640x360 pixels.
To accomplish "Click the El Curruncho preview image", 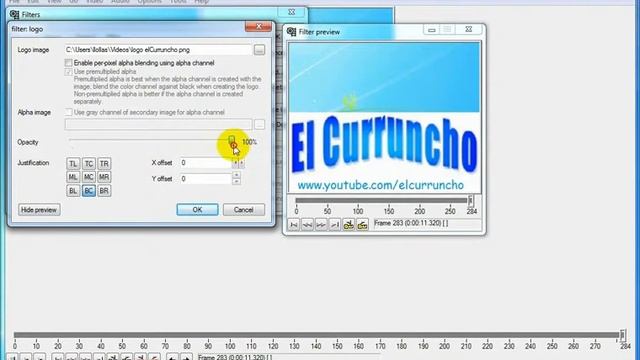I will [384, 118].
